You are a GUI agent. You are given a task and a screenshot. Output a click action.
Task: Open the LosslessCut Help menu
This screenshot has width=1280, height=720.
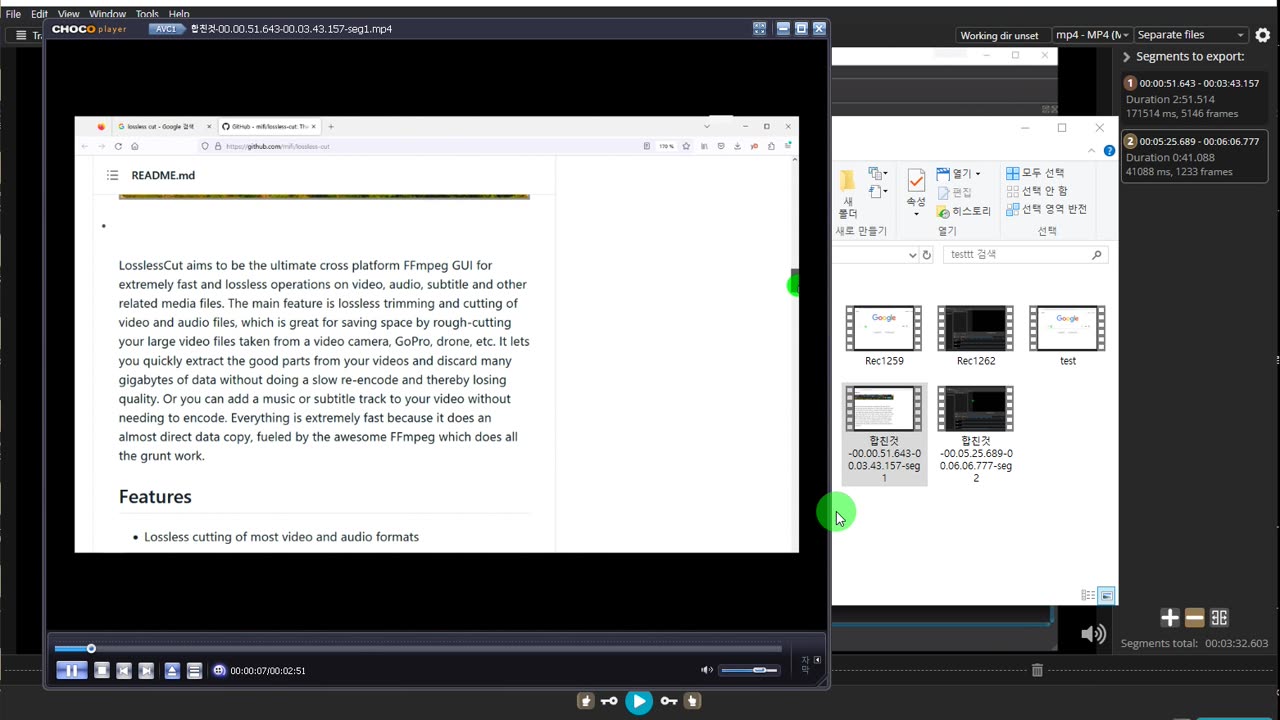[x=179, y=14]
